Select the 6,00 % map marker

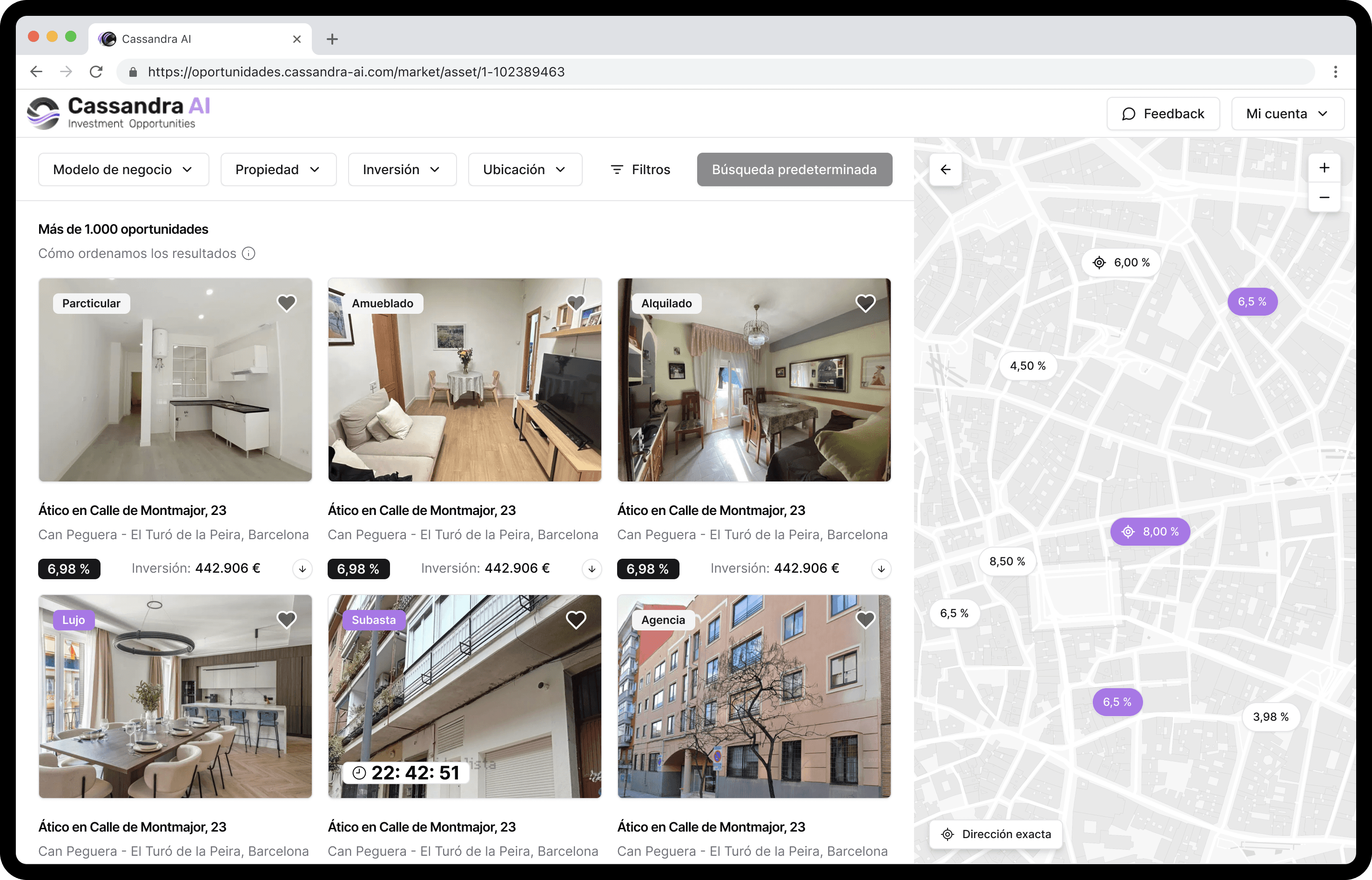point(1121,263)
